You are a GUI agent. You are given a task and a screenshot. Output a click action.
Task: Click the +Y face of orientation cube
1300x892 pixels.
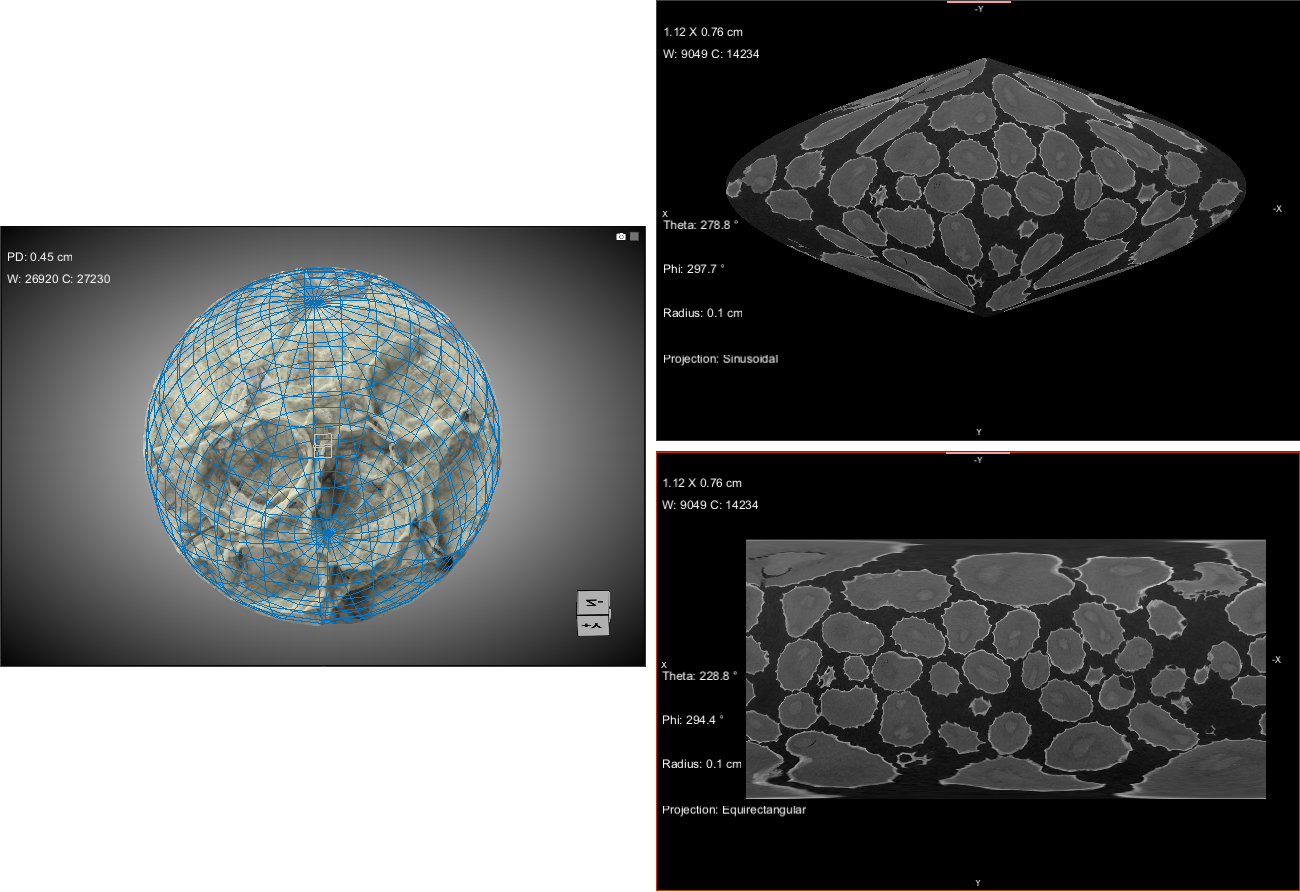pos(593,625)
